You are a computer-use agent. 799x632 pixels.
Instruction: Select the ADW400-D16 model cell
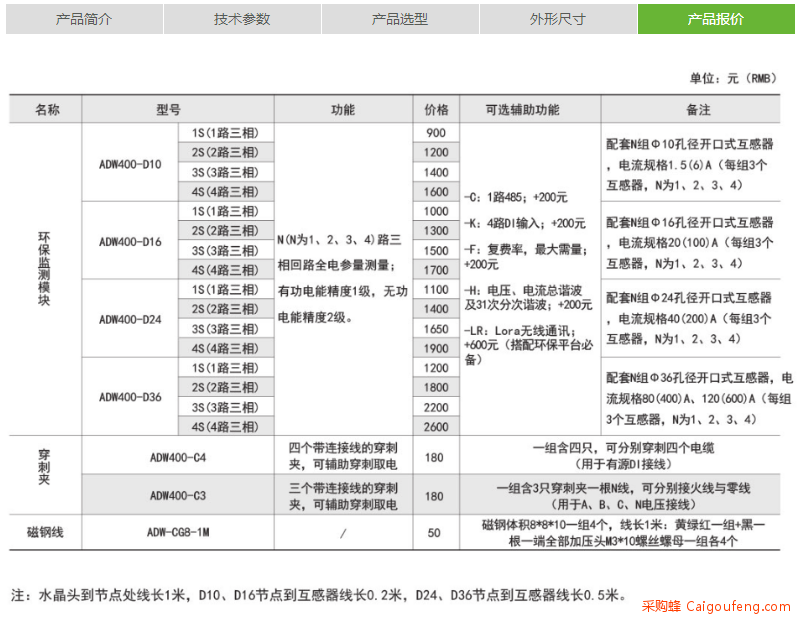point(130,242)
